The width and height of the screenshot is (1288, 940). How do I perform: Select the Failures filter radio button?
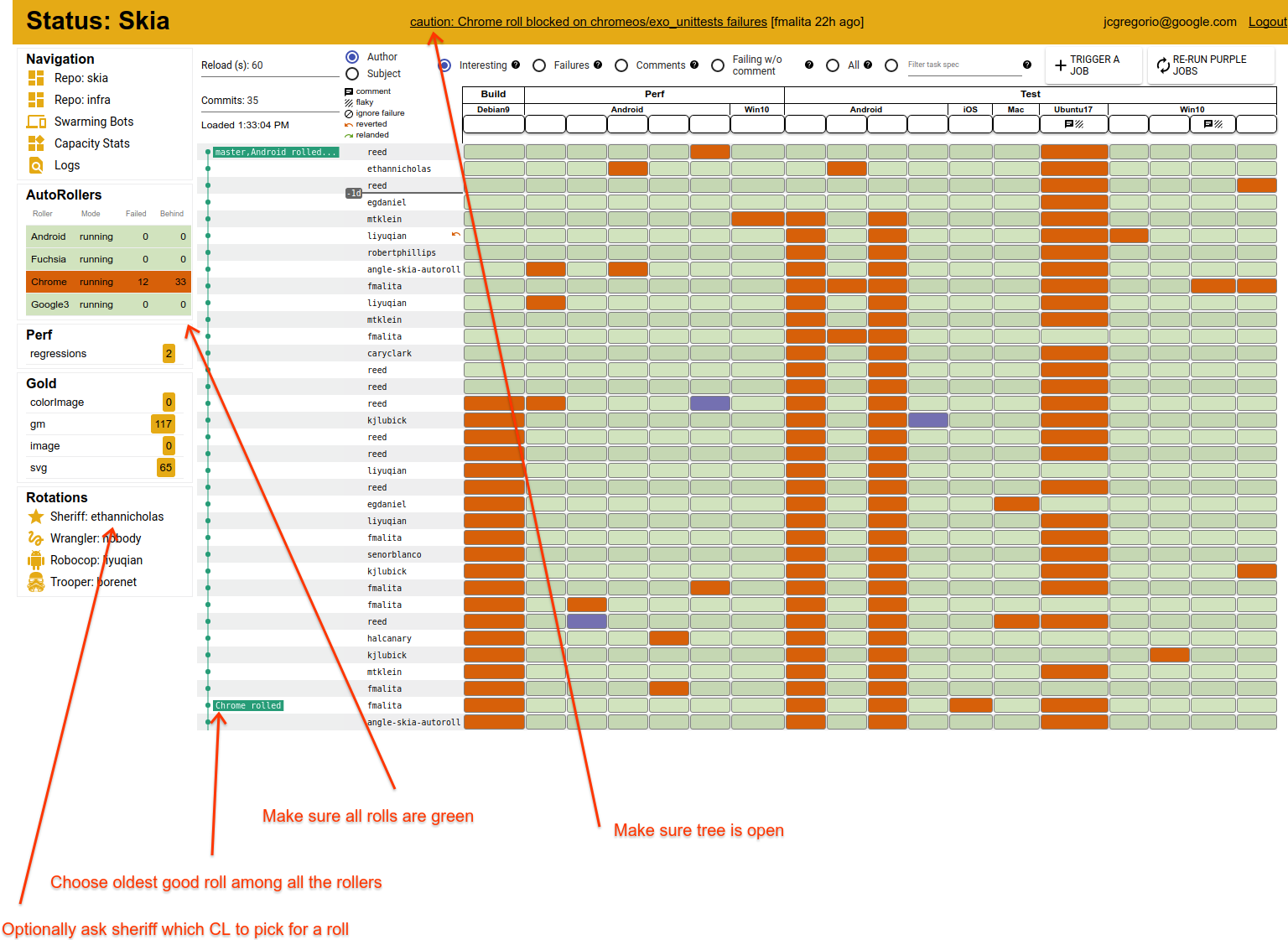coord(539,65)
